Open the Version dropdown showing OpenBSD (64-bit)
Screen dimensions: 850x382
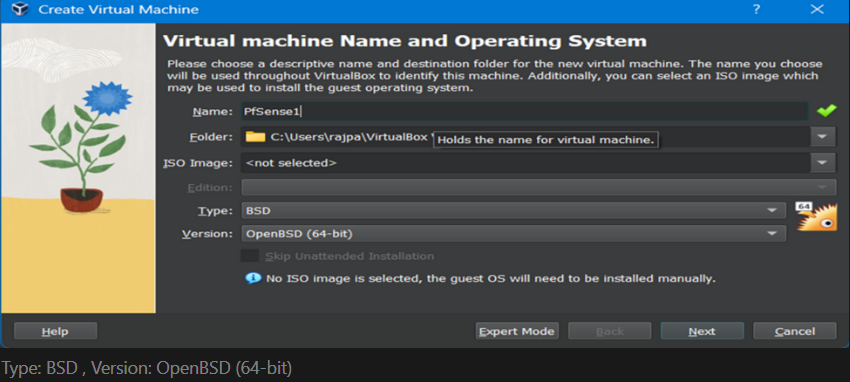coord(513,234)
